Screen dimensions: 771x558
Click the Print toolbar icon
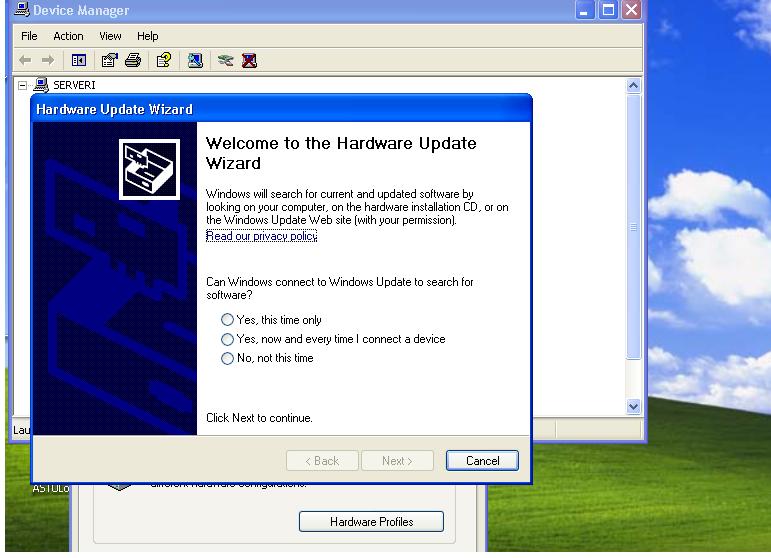[x=133, y=60]
